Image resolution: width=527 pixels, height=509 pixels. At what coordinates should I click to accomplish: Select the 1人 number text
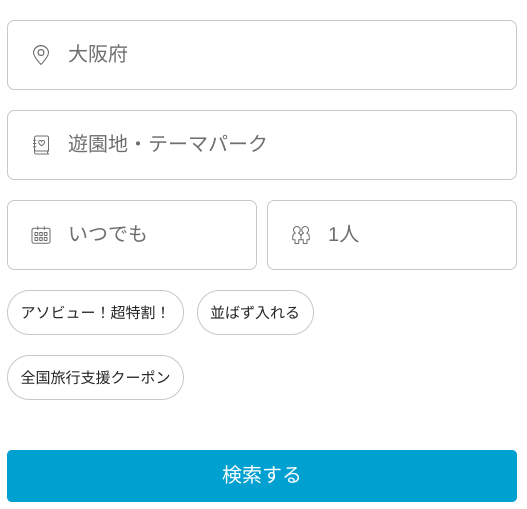(x=343, y=234)
